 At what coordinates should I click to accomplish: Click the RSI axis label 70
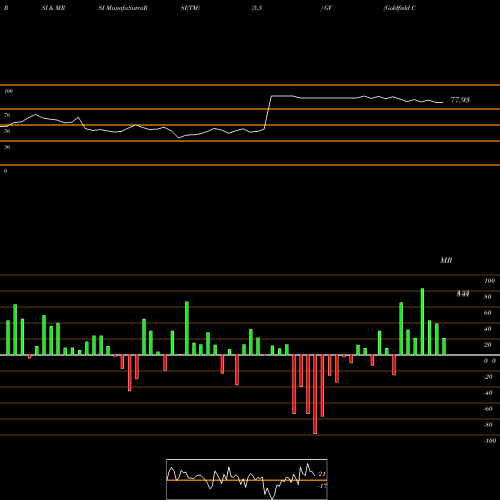pos(7,115)
